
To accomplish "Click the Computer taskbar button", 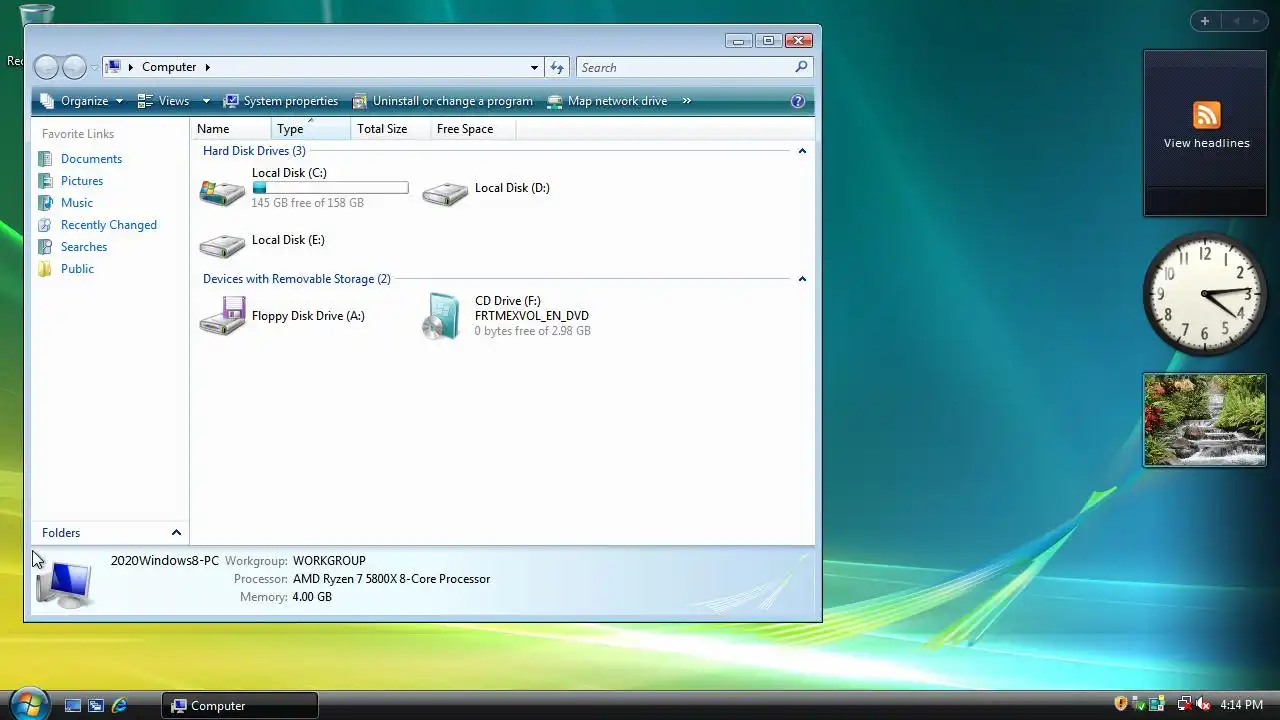I will click(x=240, y=705).
